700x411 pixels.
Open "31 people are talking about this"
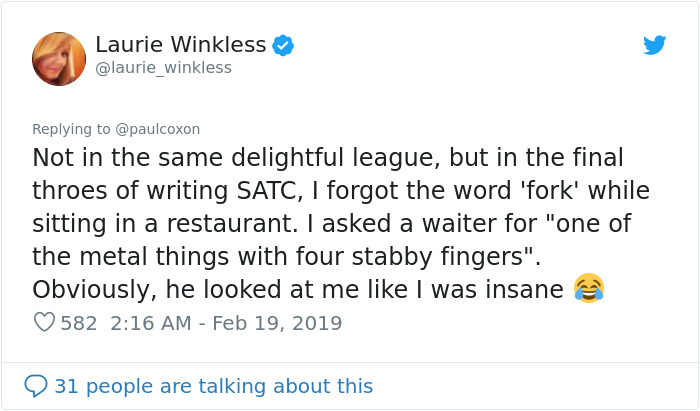click(x=213, y=385)
